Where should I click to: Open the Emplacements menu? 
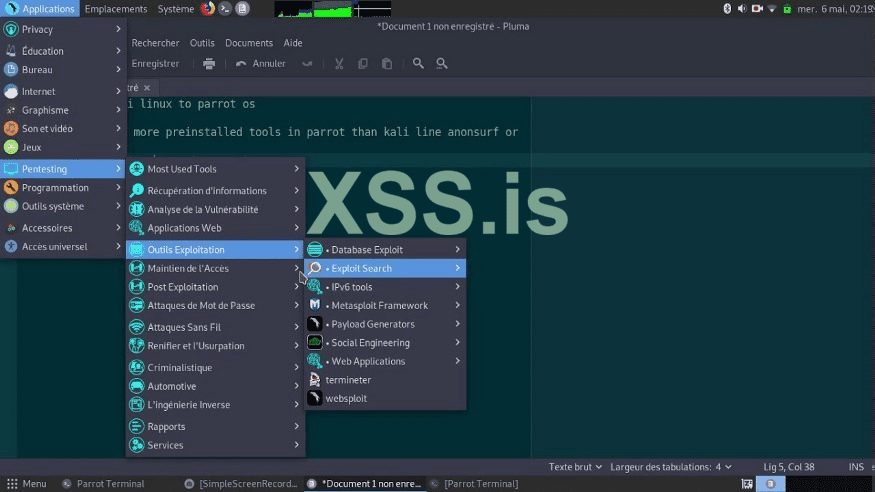pos(116,8)
